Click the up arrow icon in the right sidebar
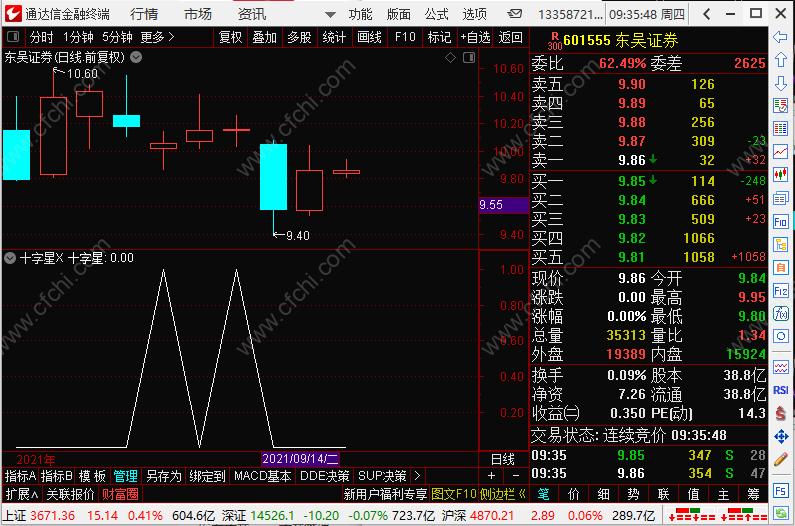The height and width of the screenshot is (526, 795). click(780, 60)
